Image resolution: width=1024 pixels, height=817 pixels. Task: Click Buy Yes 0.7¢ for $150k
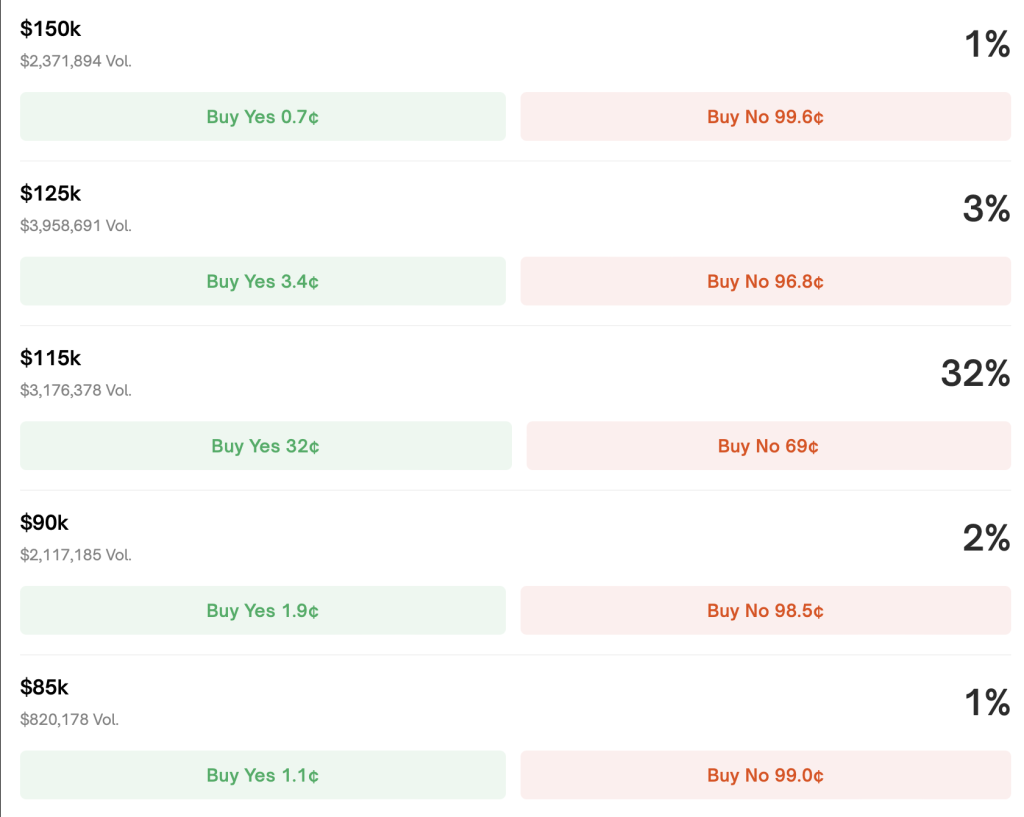pyautogui.click(x=263, y=116)
